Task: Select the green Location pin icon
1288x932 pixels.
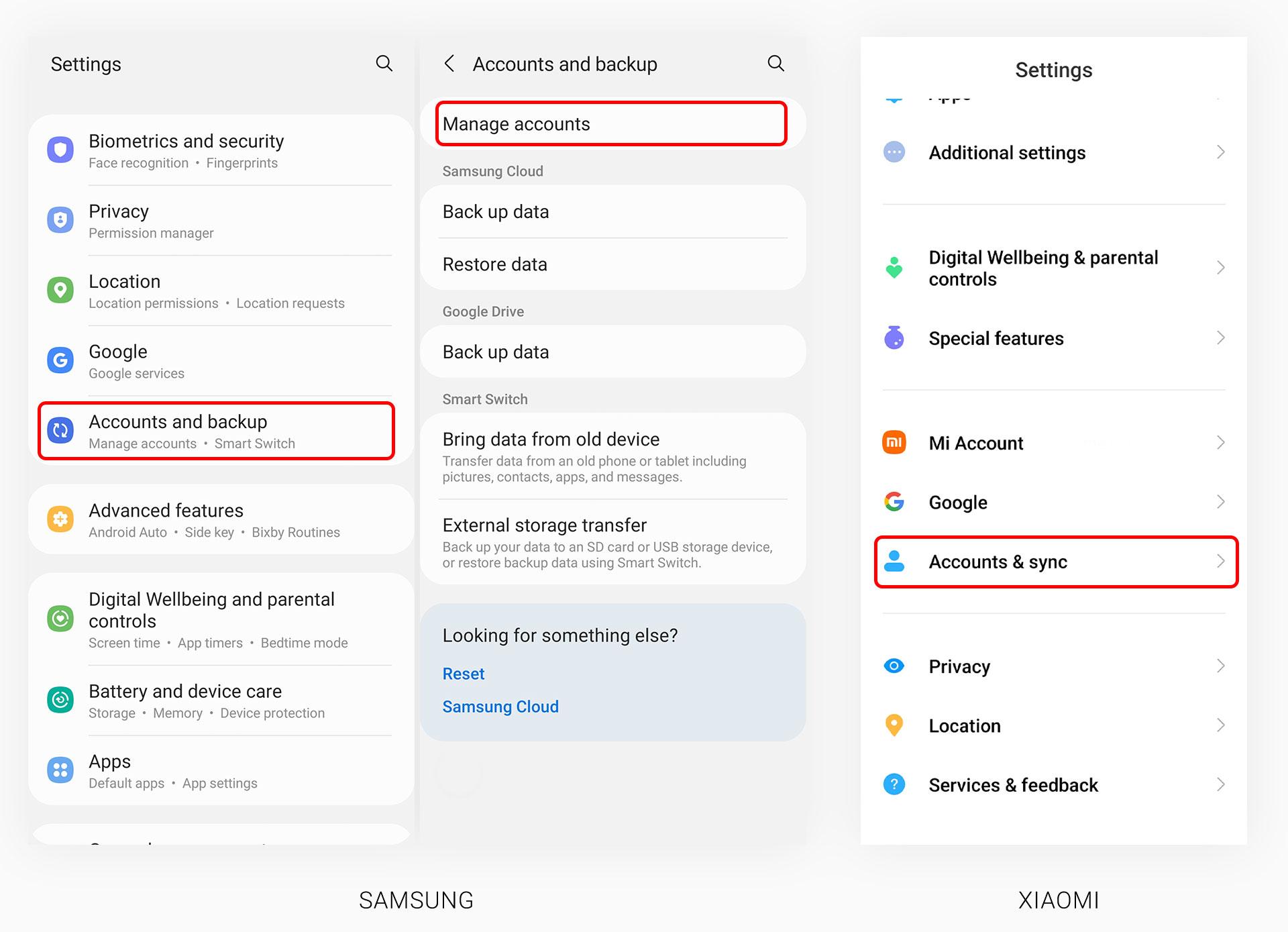Action: coord(60,291)
